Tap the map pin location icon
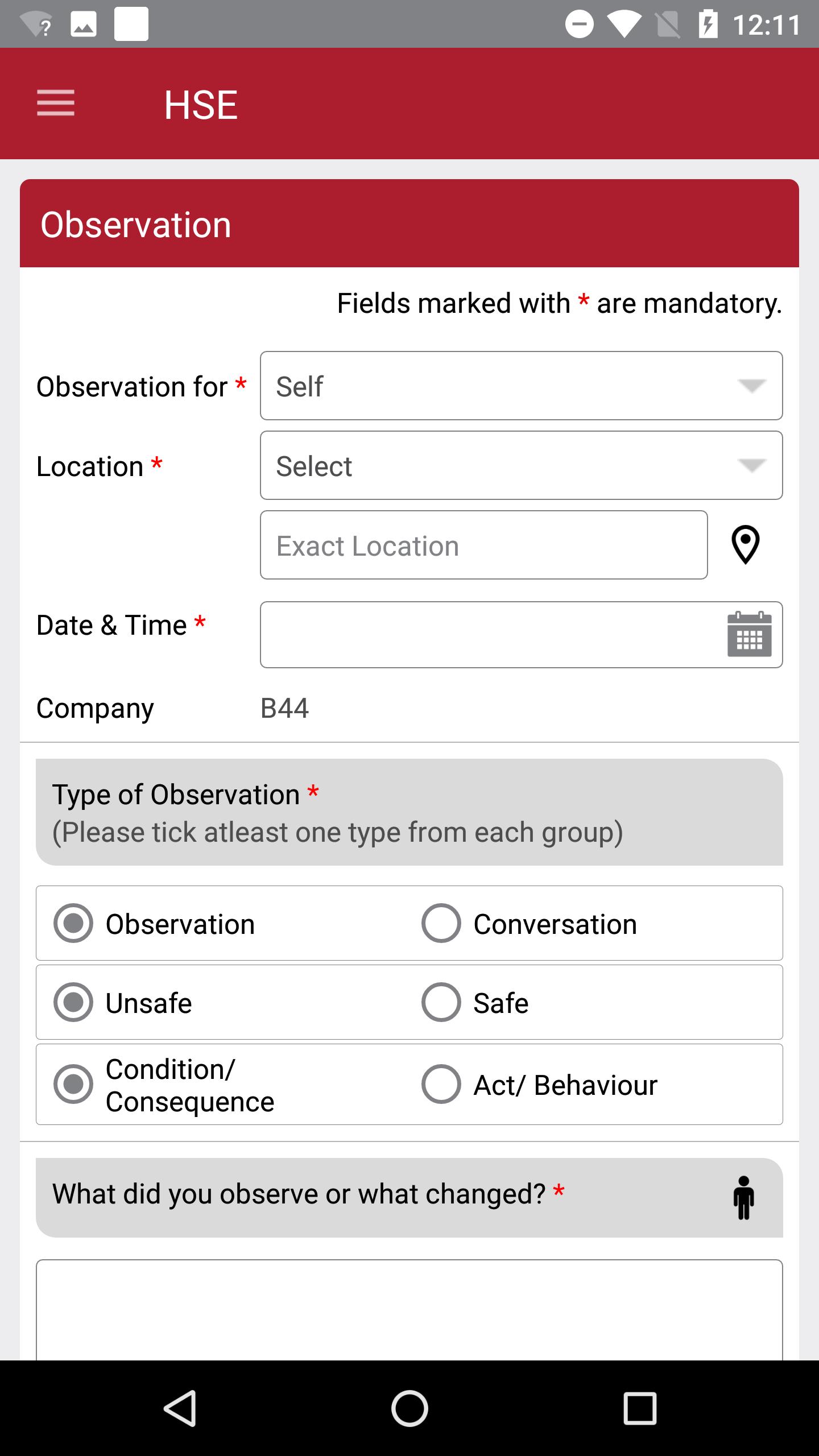This screenshot has width=819, height=1456. pos(745,545)
